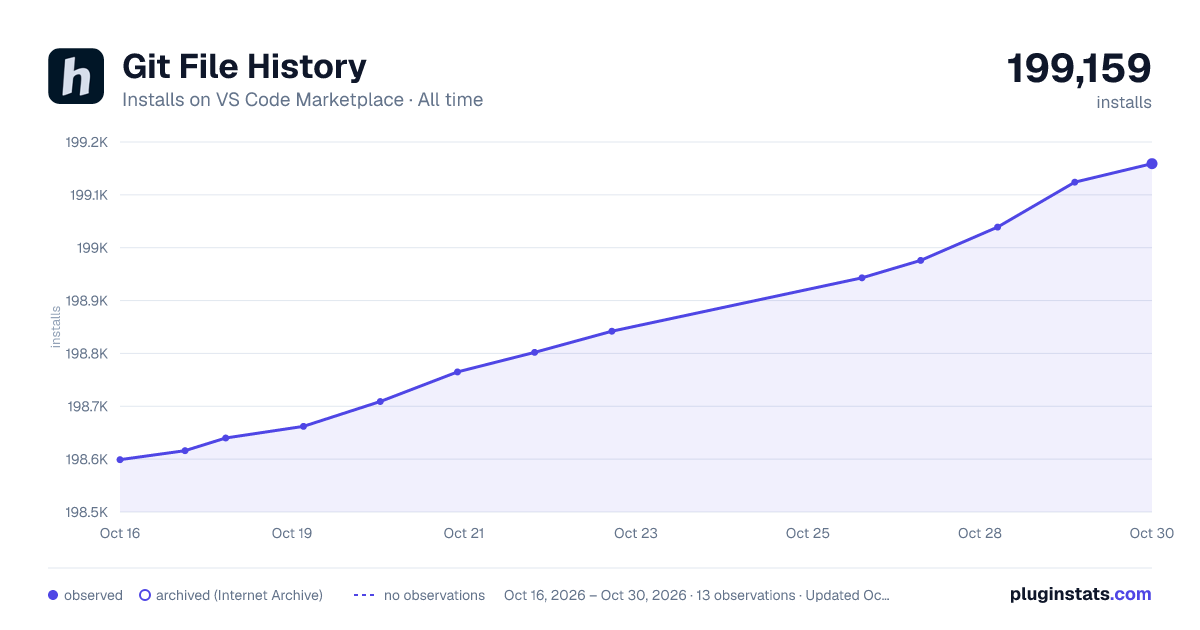The height and width of the screenshot is (630, 1200).
Task: Select the data point just above the 199K gridline
Action: (x=997, y=227)
